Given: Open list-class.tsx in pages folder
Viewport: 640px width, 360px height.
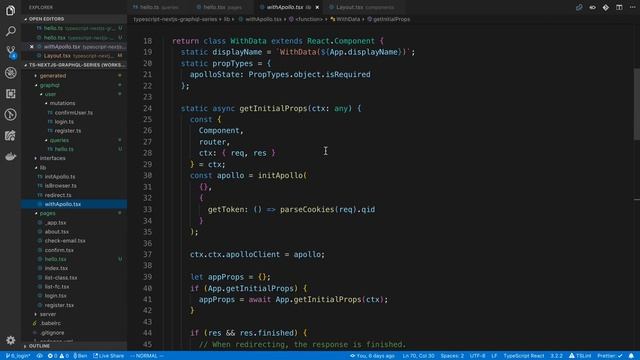Looking at the screenshot, I should [x=74, y=278].
